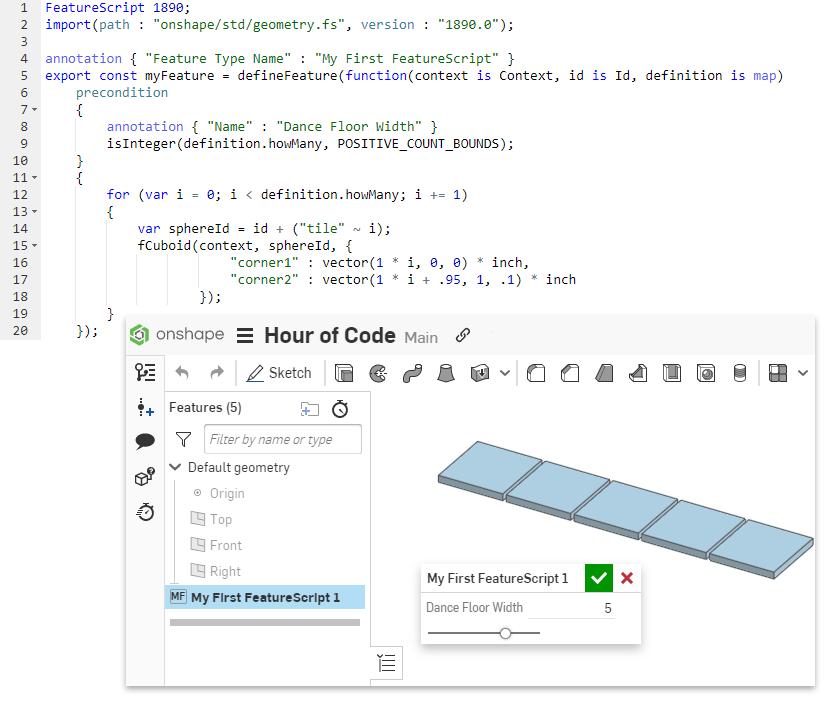Click the Dance Floor Width slider handle
The width and height of the screenshot is (834, 706).
click(505, 633)
